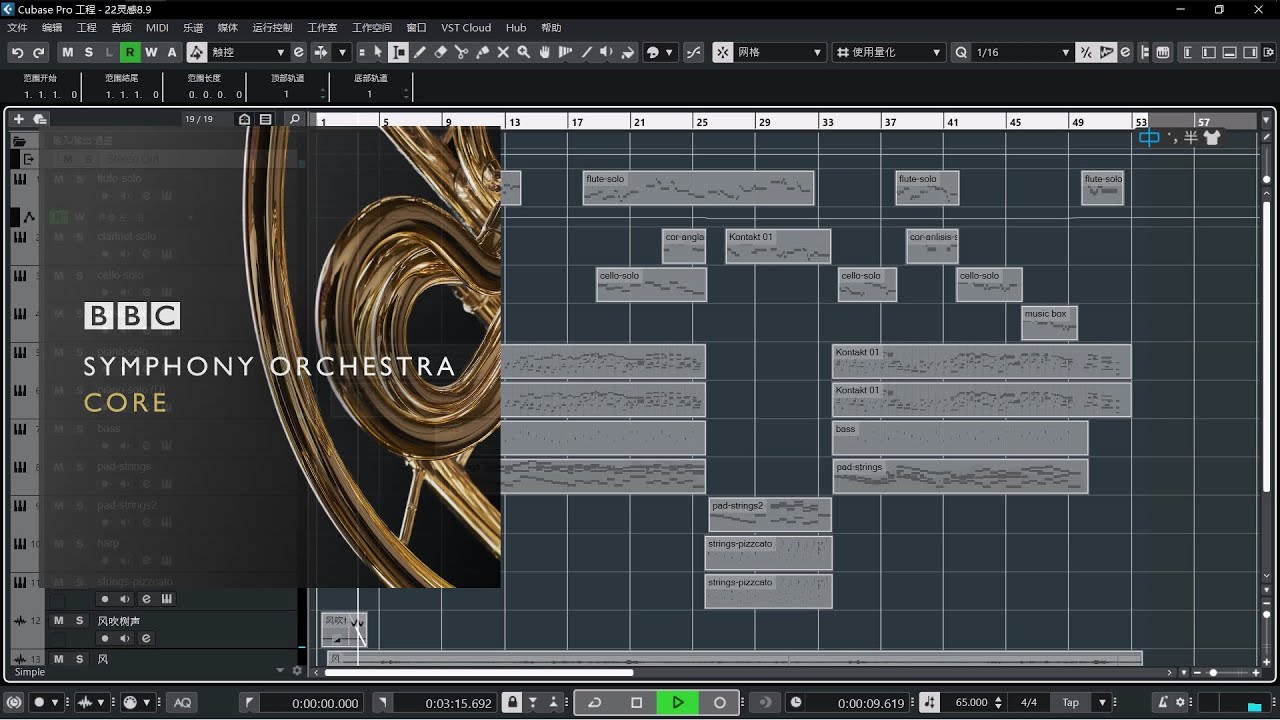Click the Stop transport button
Viewport: 1280px width, 720px height.
tap(636, 703)
